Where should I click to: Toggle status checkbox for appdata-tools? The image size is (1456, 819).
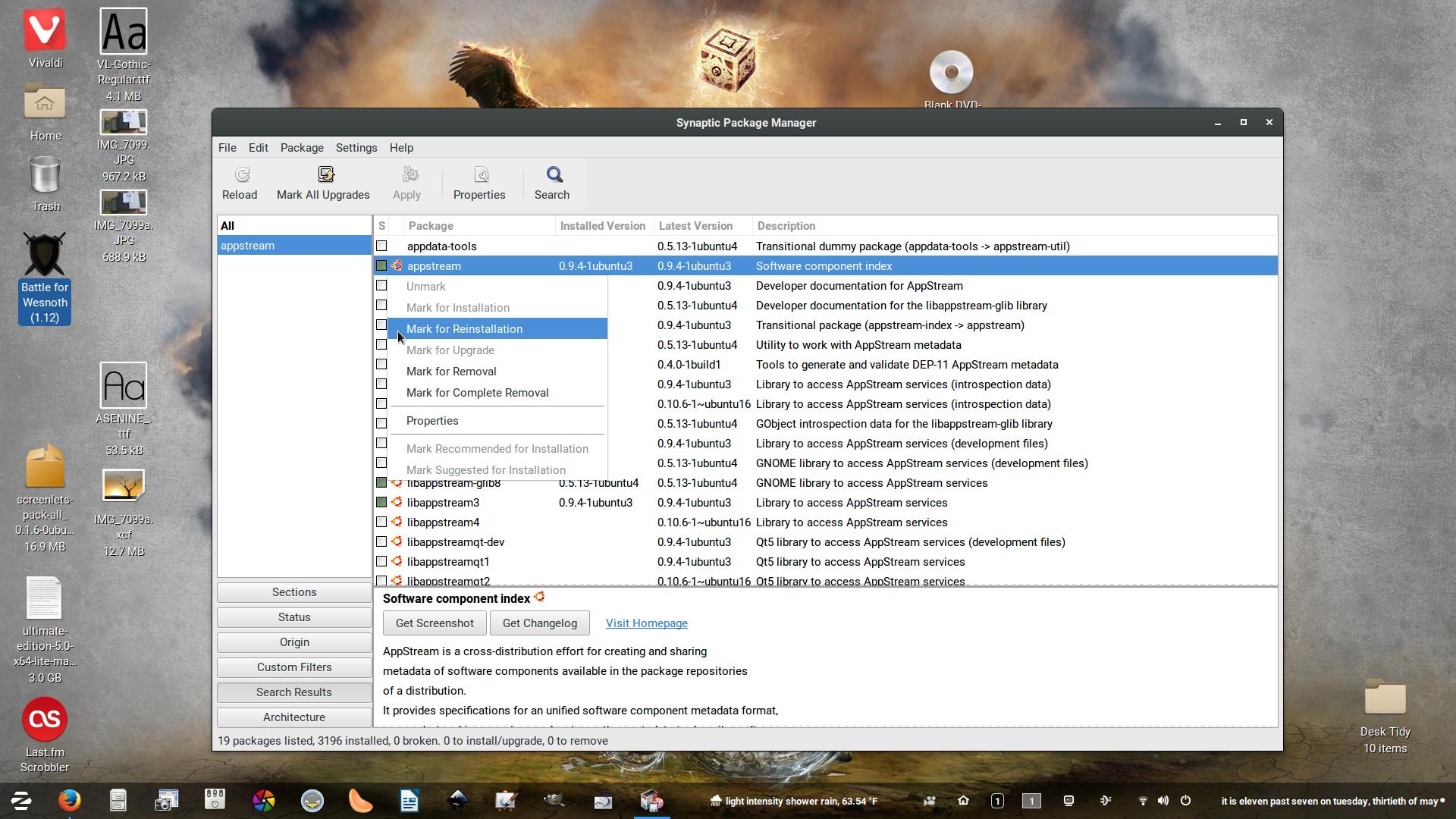click(x=381, y=246)
